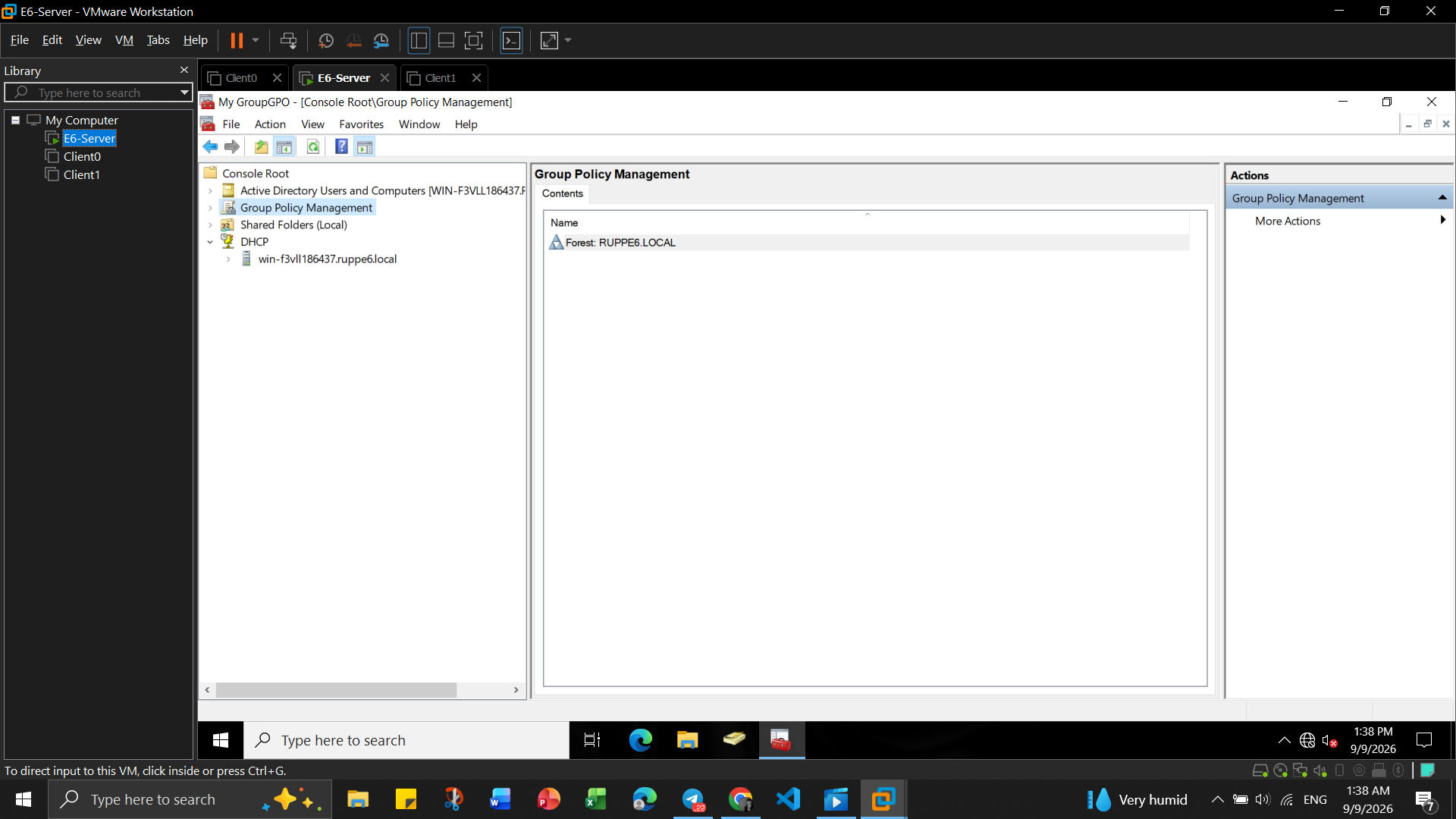This screenshot has width=1456, height=819.
Task: Open Microsoft Edge in guest taskbar
Action: [x=641, y=740]
